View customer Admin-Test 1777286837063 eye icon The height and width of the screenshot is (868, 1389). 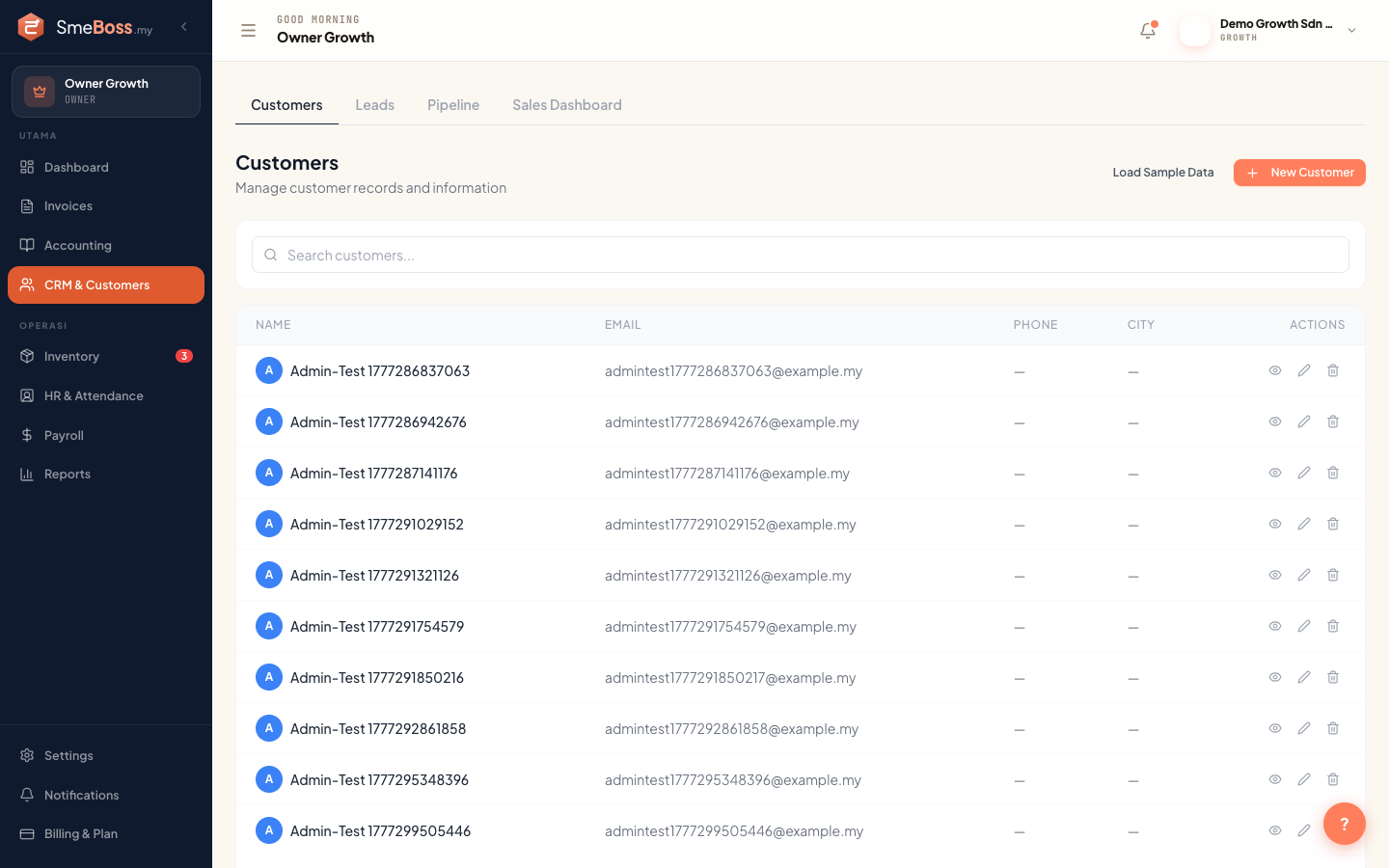1275,370
